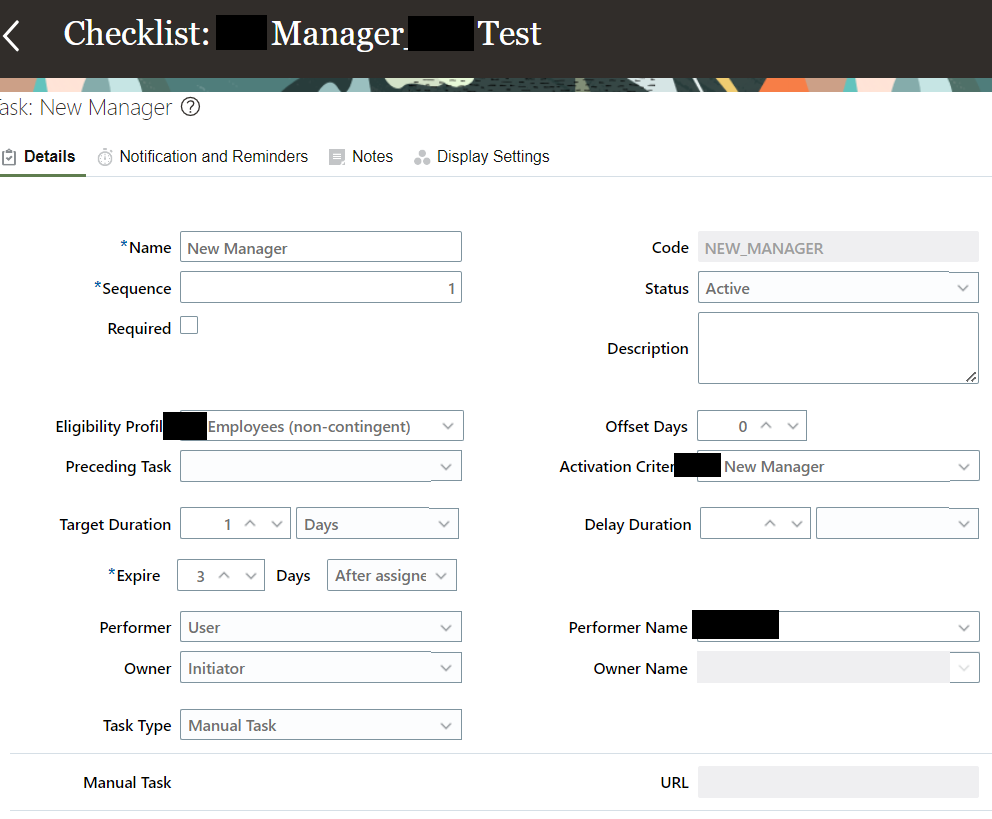The width and height of the screenshot is (992, 819).
Task: Expand the Activation Criteria dropdown
Action: [x=963, y=466]
